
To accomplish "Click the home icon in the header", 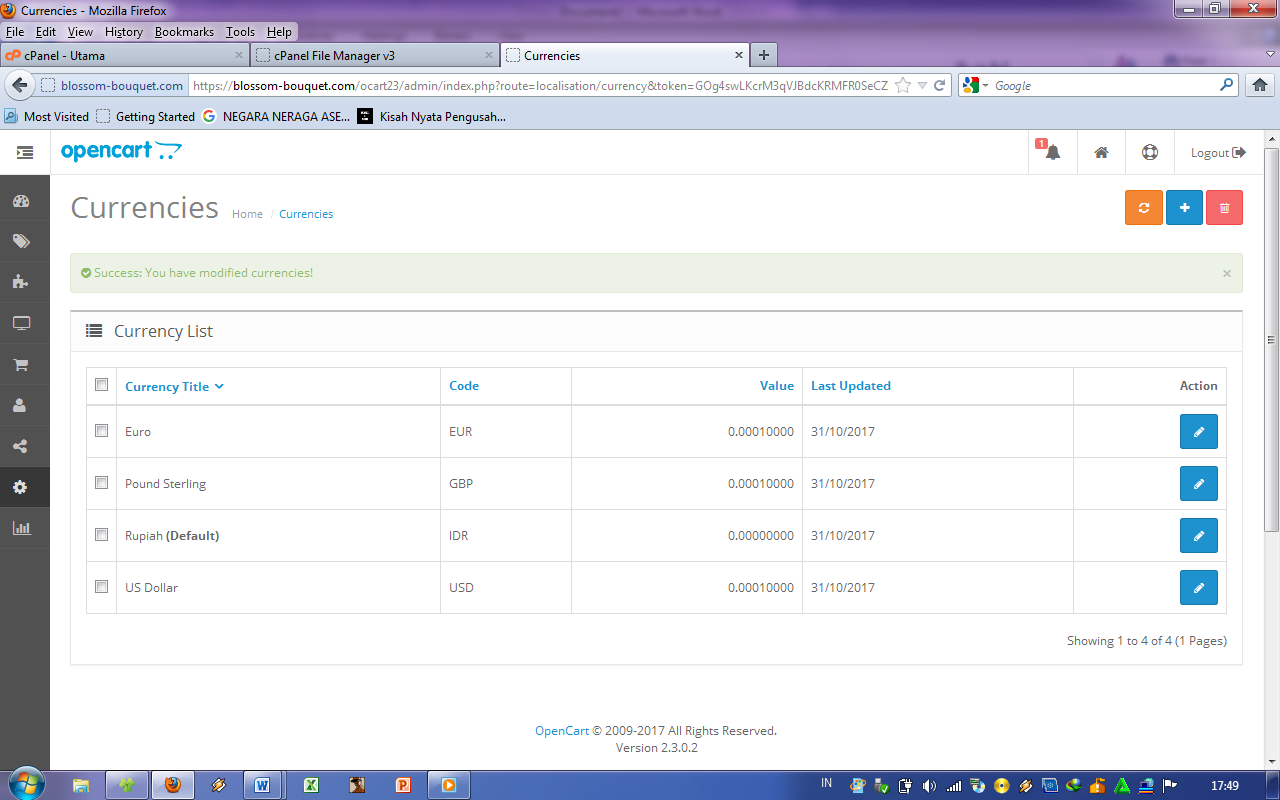I will [1101, 153].
